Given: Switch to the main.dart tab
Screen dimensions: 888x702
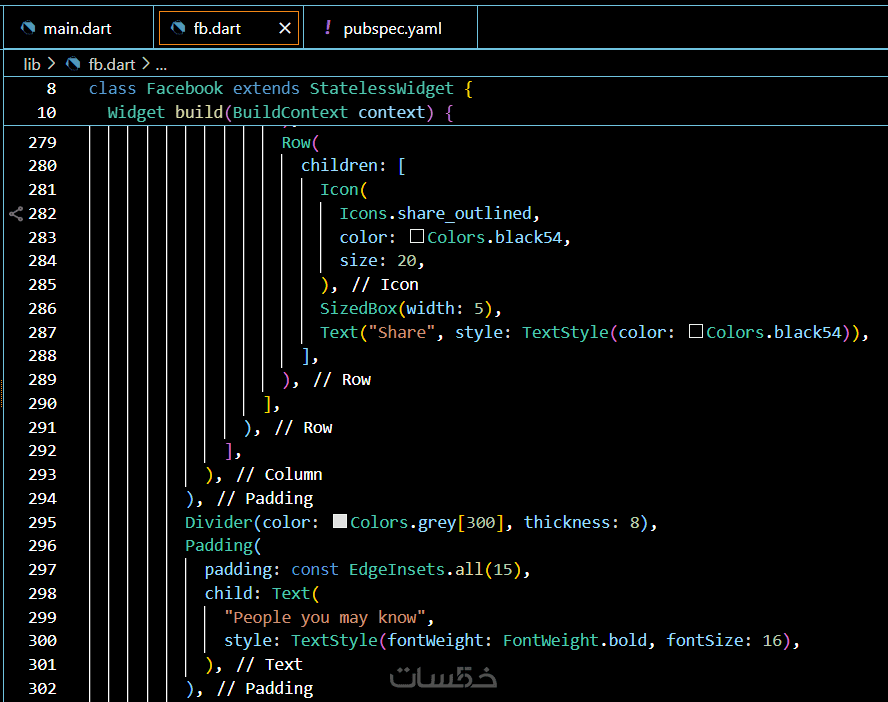Looking at the screenshot, I should click(77, 28).
